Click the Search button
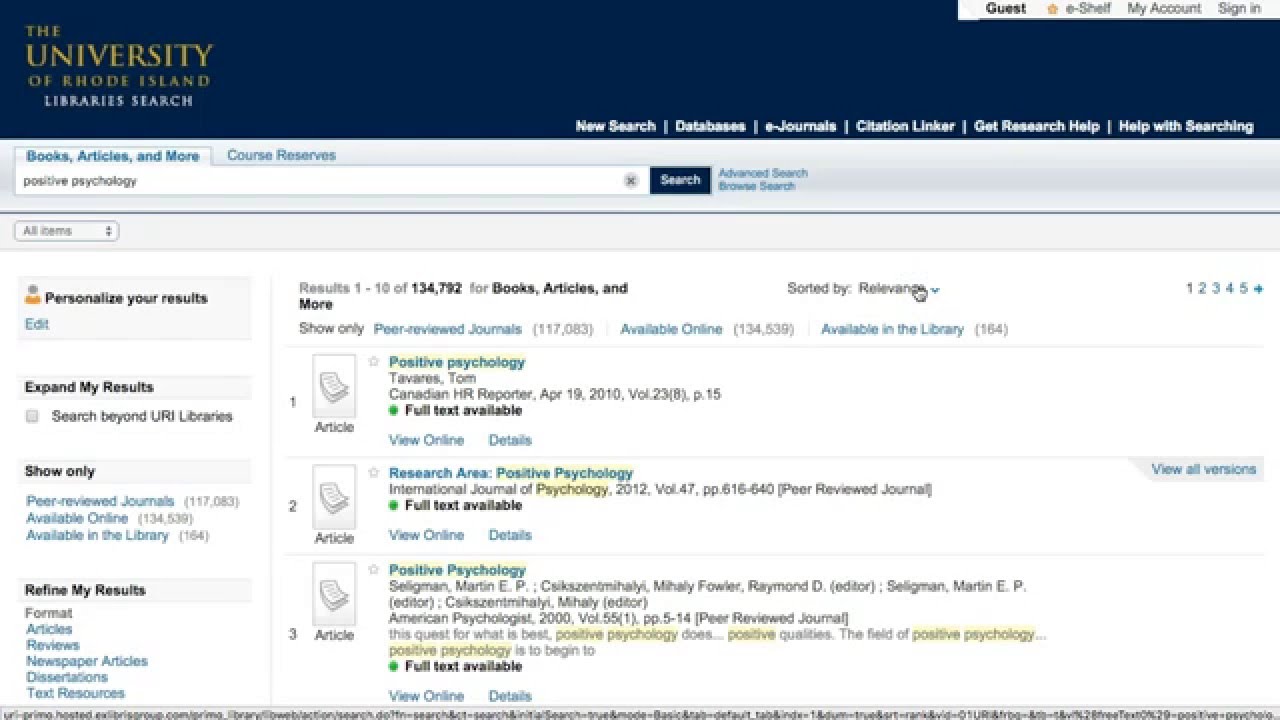The width and height of the screenshot is (1280, 720). click(680, 180)
